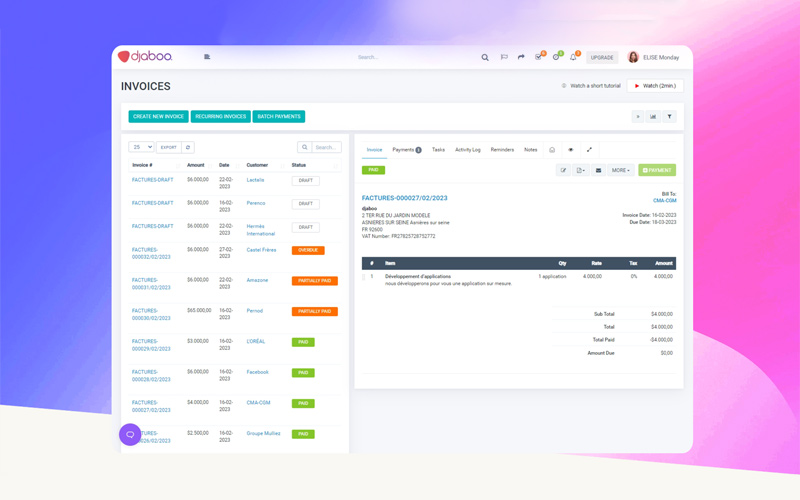The image size is (800, 500).
Task: Click the edit invoice pencil icon
Action: (x=563, y=170)
